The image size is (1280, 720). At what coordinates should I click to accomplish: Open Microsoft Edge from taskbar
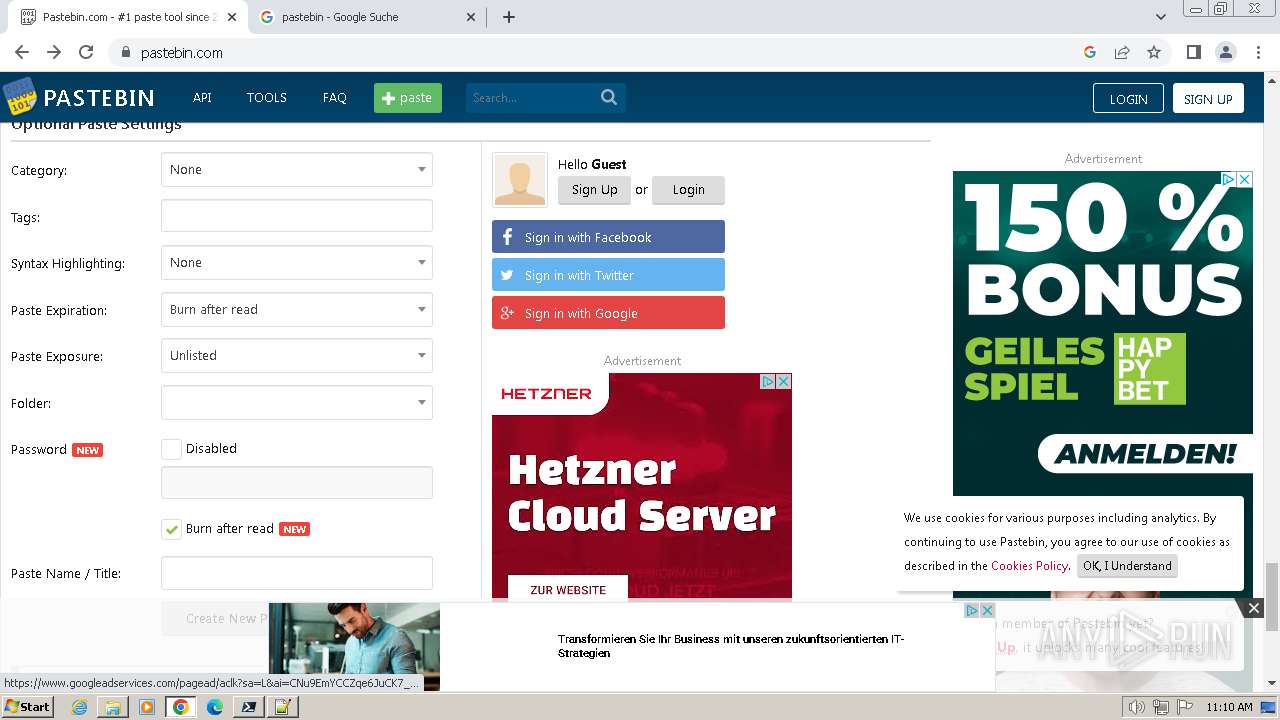pos(214,707)
